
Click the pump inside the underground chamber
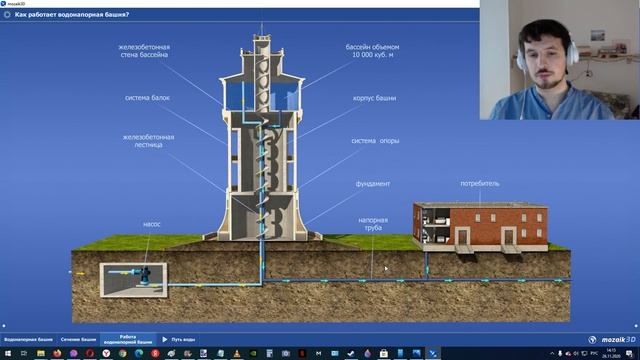pos(145,275)
